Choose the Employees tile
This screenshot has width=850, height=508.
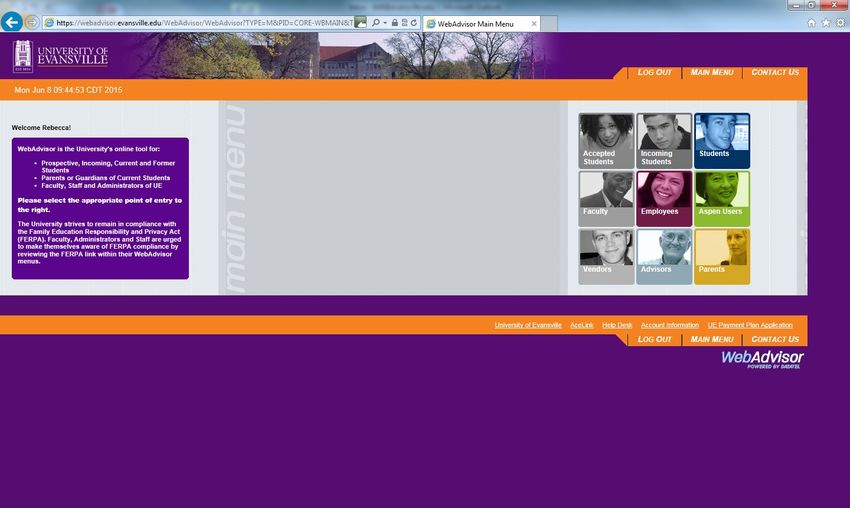[664, 198]
